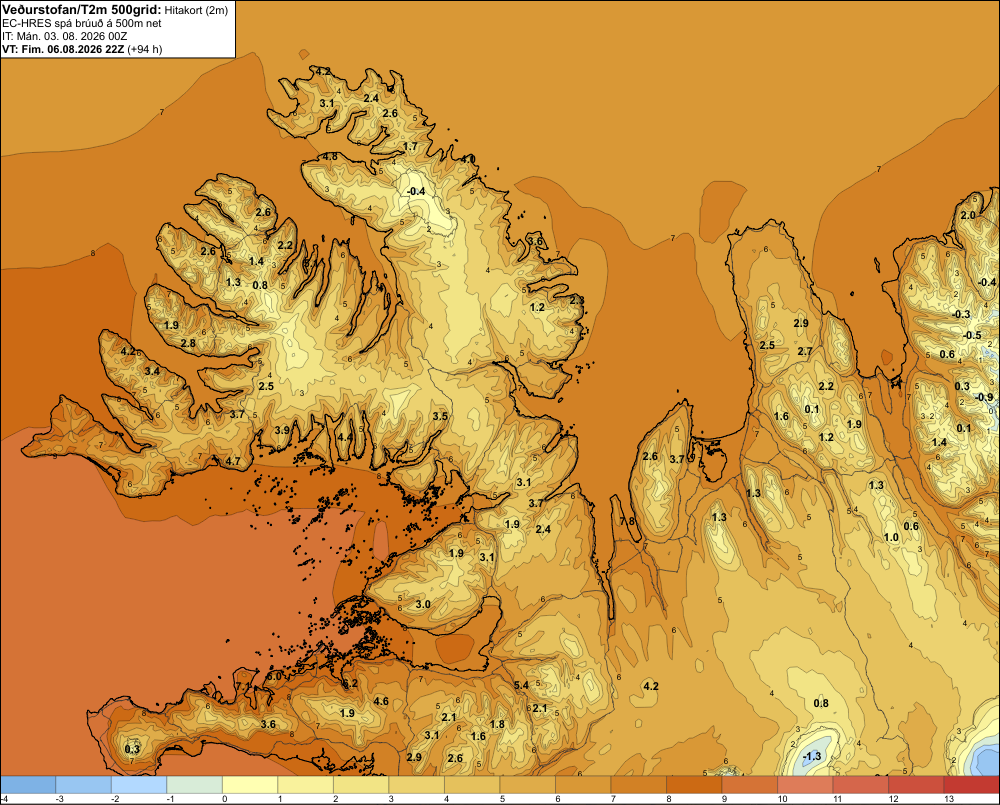Click the 8 to 9 dark orange legend swatch
1000x805 pixels.
click(x=694, y=785)
